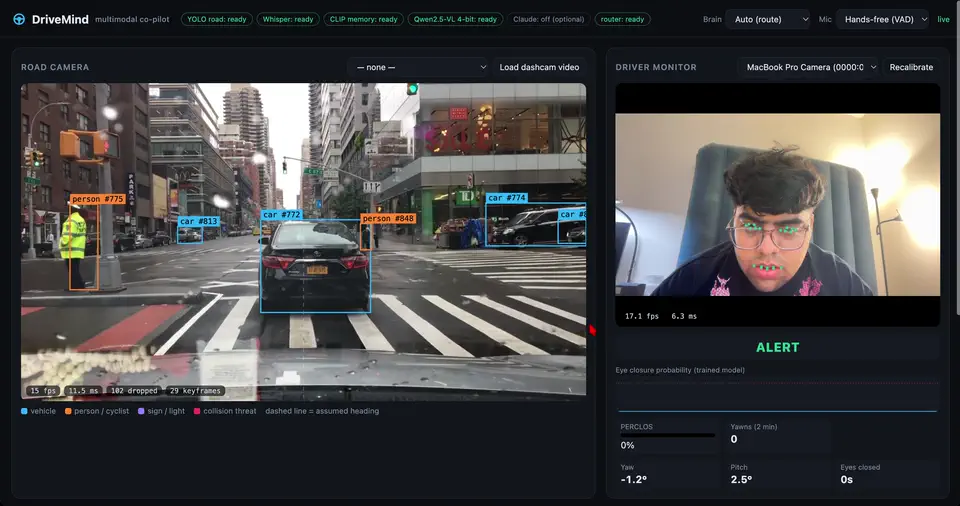Click the person #775 detection label

click(x=97, y=199)
